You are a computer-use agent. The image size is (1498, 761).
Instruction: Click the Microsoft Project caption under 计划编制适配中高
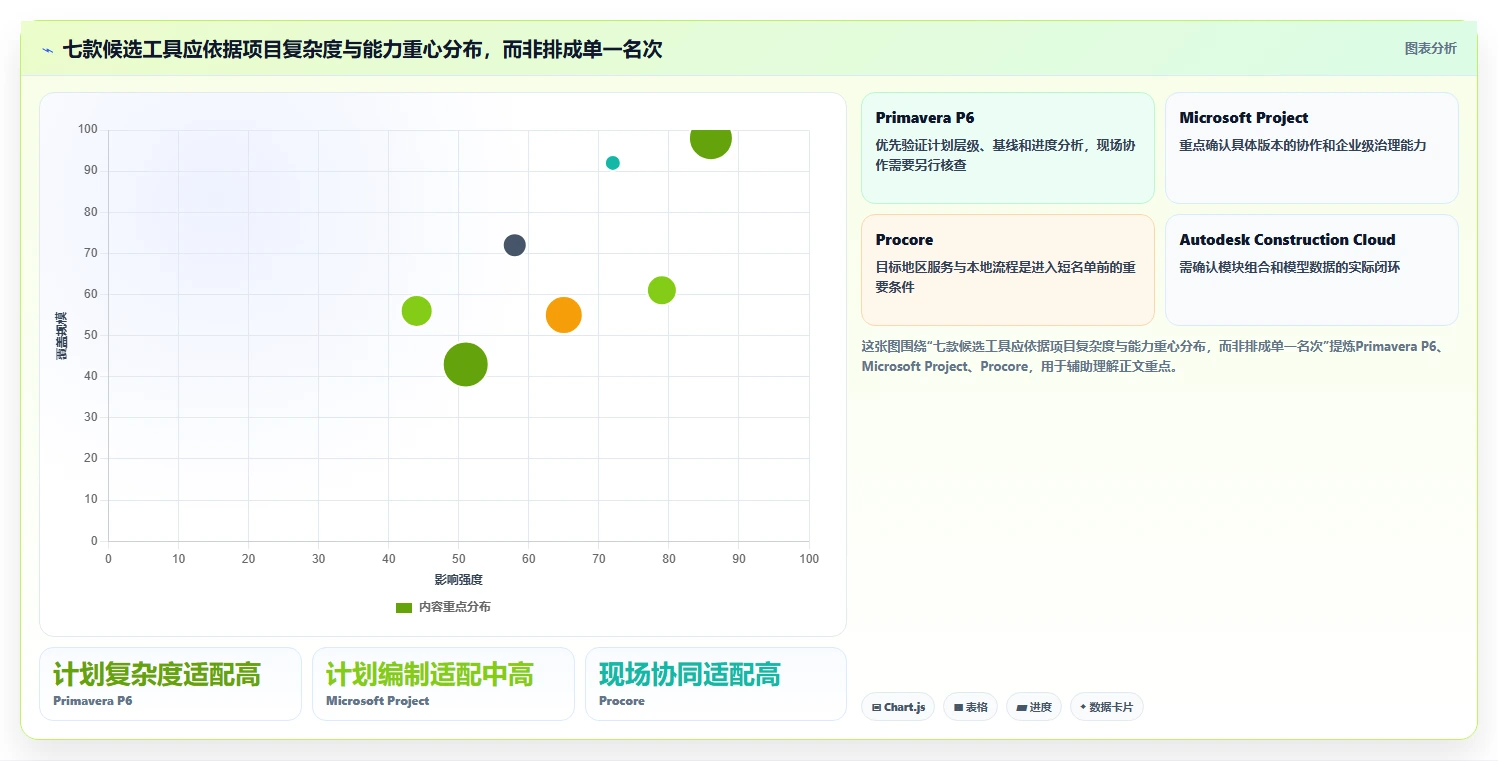pos(378,701)
